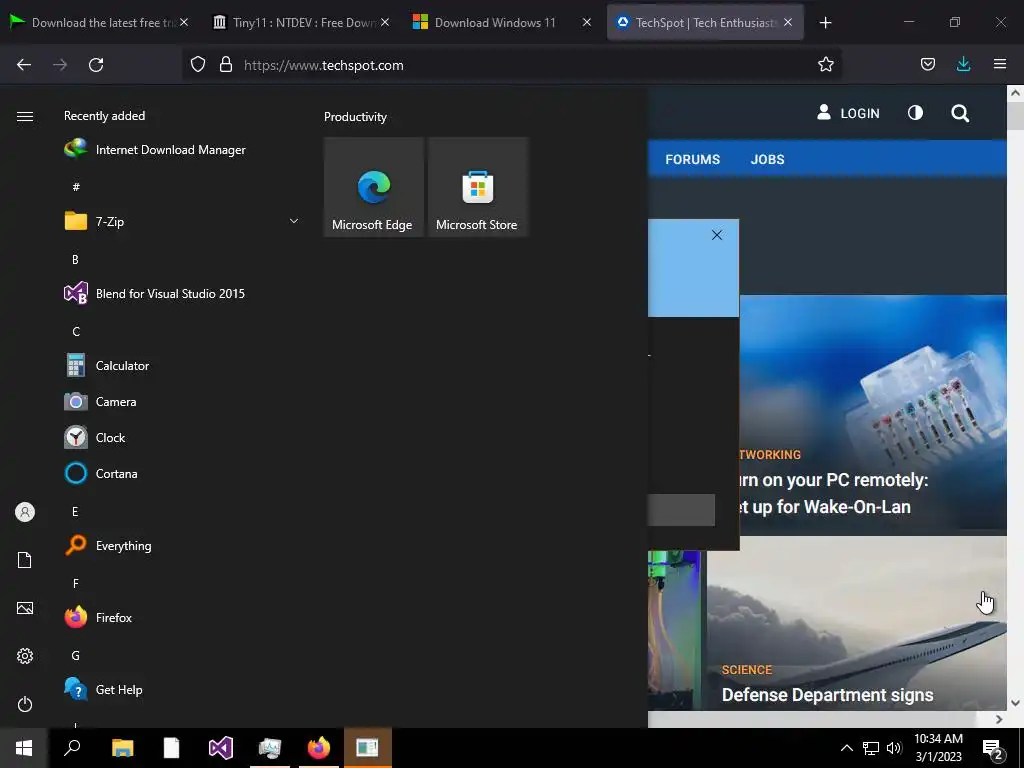Screen dimensions: 1024x768
Task: Open Documents shortcut in Start sidebar
Action: (x=25, y=560)
